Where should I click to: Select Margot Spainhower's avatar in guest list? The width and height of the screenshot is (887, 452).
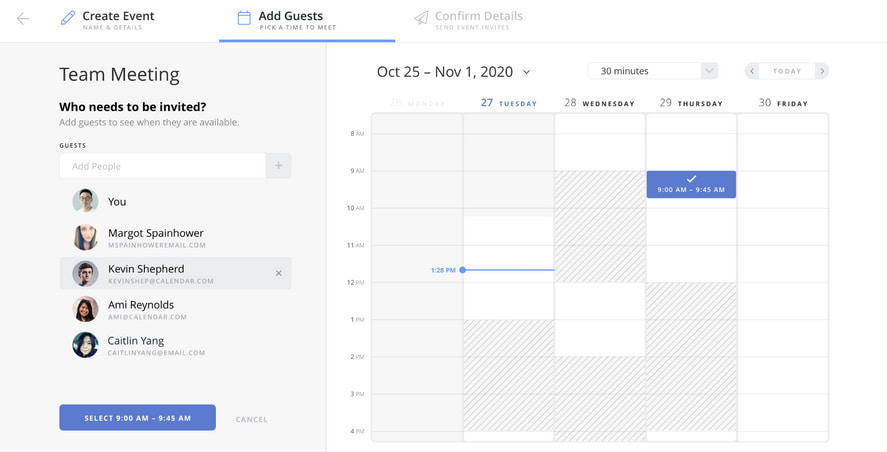pyautogui.click(x=85, y=237)
